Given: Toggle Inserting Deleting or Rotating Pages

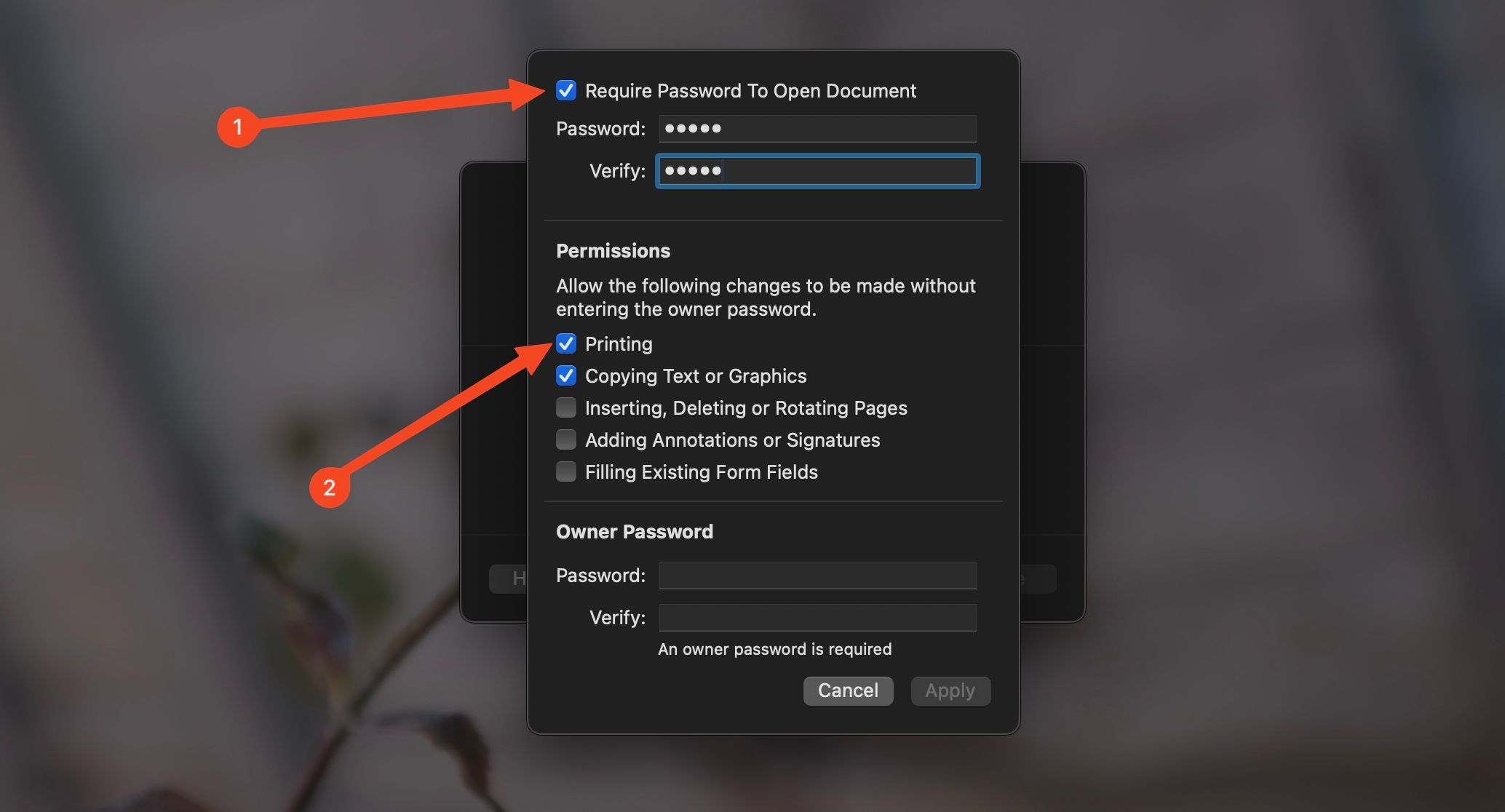Looking at the screenshot, I should 566,408.
